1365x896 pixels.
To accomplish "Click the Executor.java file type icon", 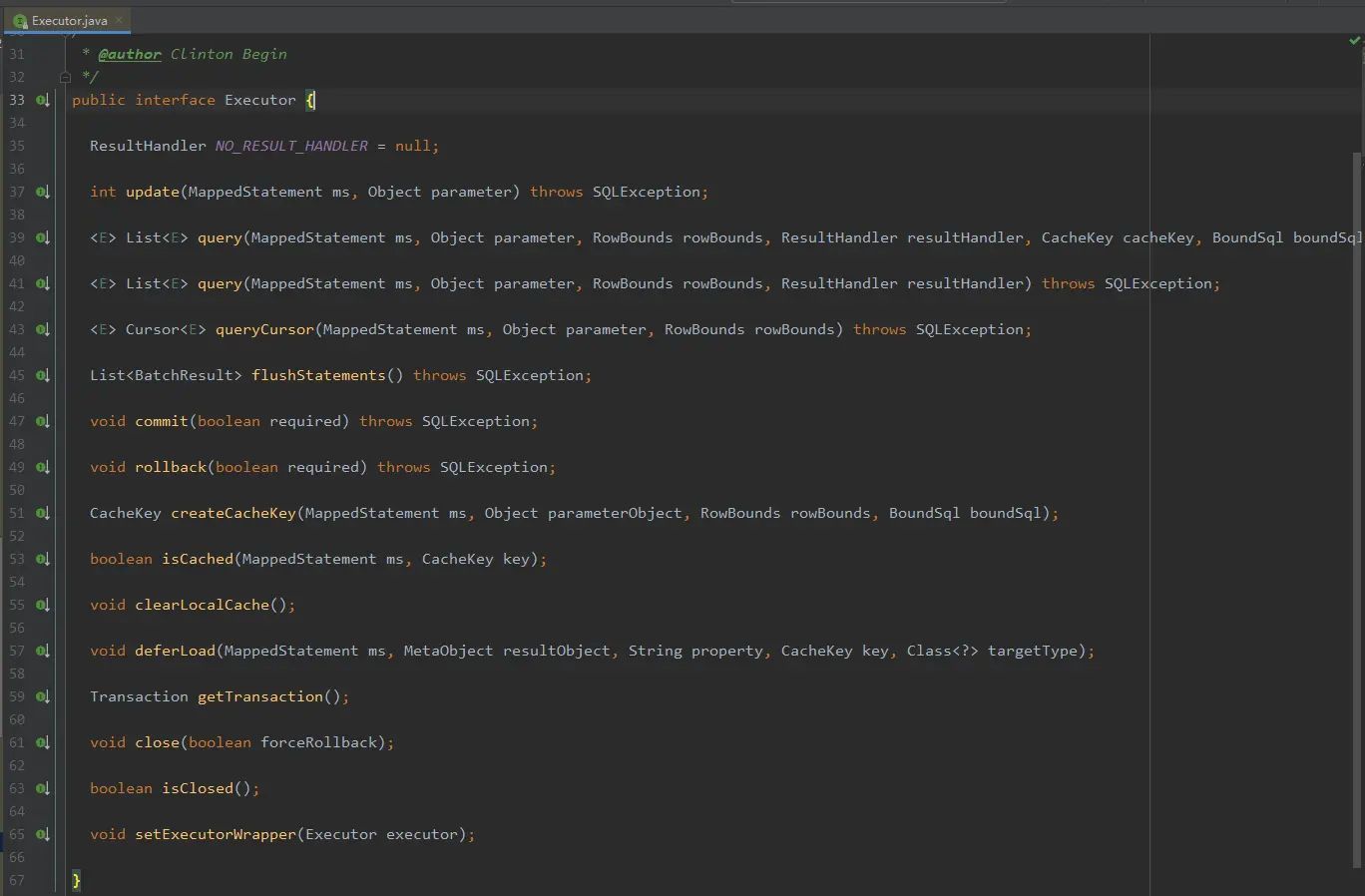I will pos(20,20).
